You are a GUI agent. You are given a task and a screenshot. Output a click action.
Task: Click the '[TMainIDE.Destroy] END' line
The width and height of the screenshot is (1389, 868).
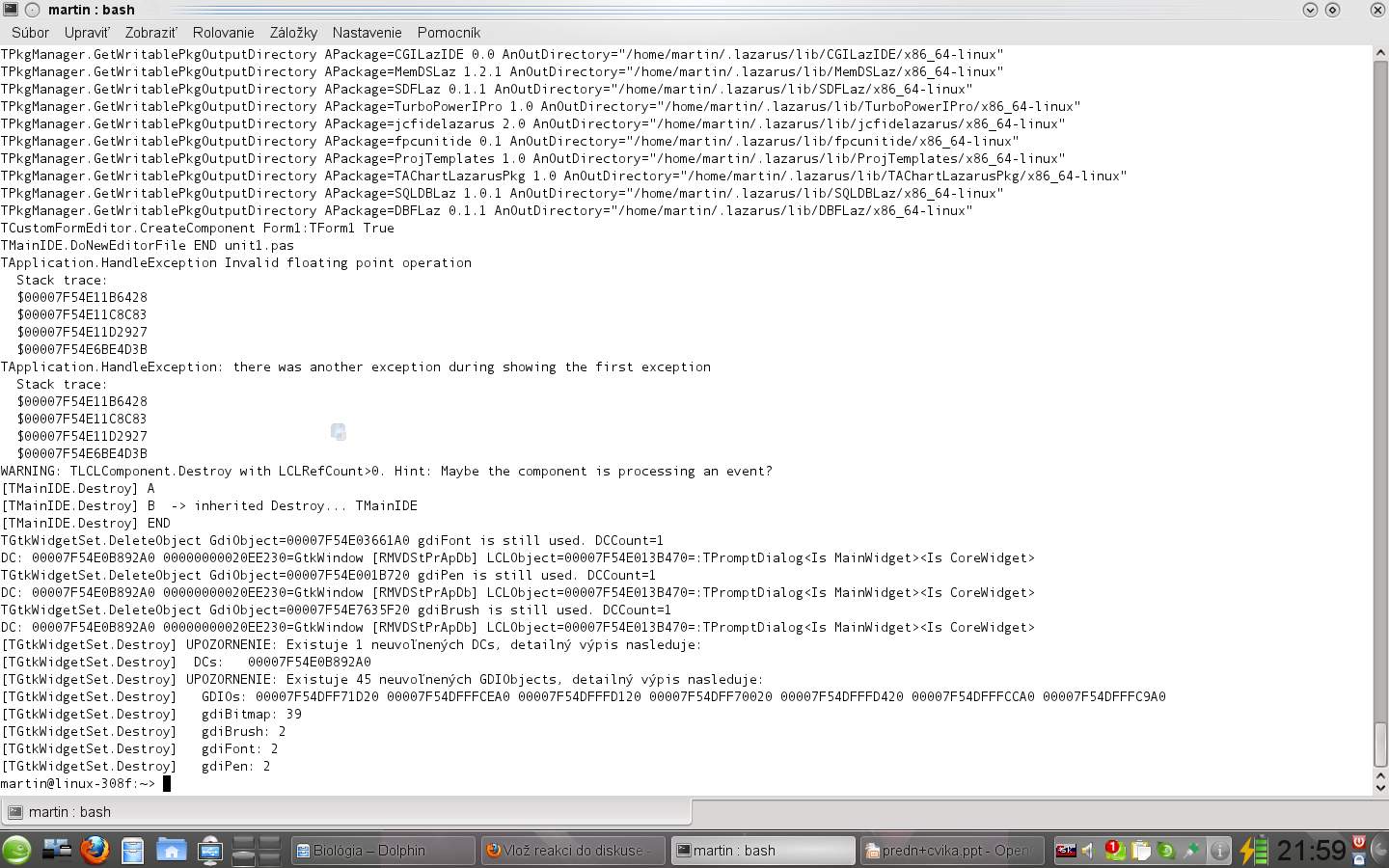[85, 523]
